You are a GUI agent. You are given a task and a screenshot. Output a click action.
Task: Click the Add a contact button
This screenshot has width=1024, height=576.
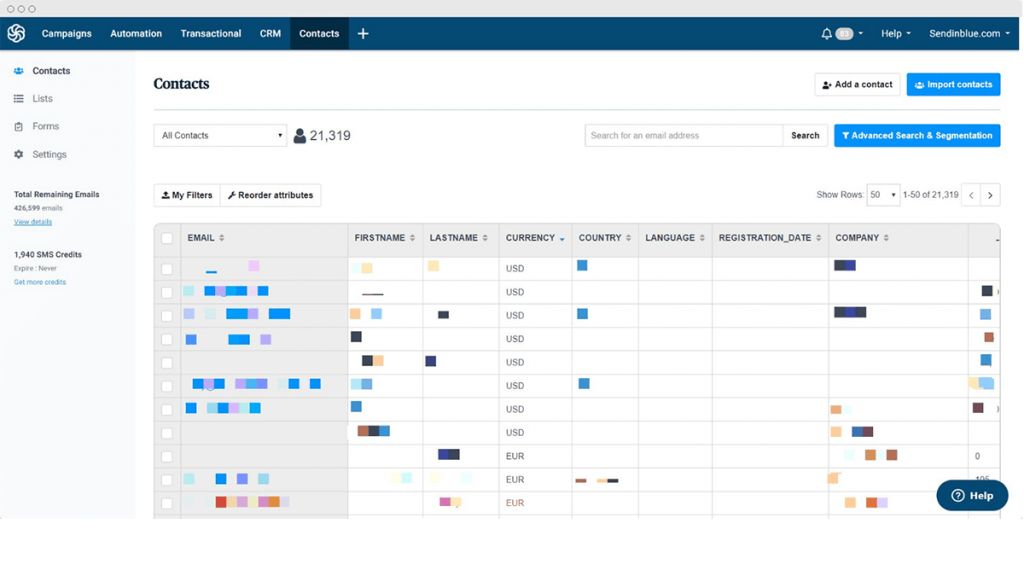[856, 84]
